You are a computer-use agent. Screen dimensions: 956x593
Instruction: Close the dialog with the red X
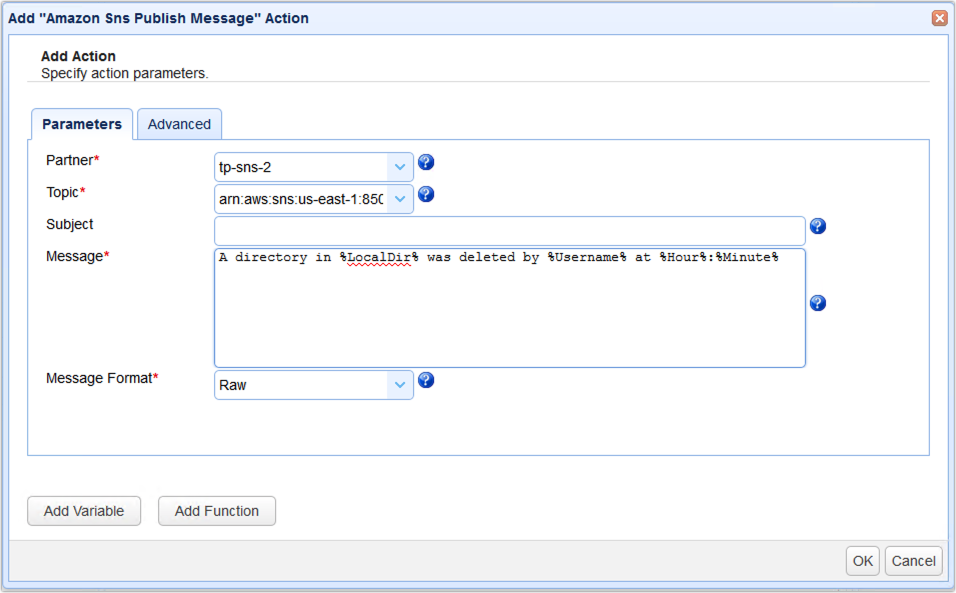coord(939,18)
